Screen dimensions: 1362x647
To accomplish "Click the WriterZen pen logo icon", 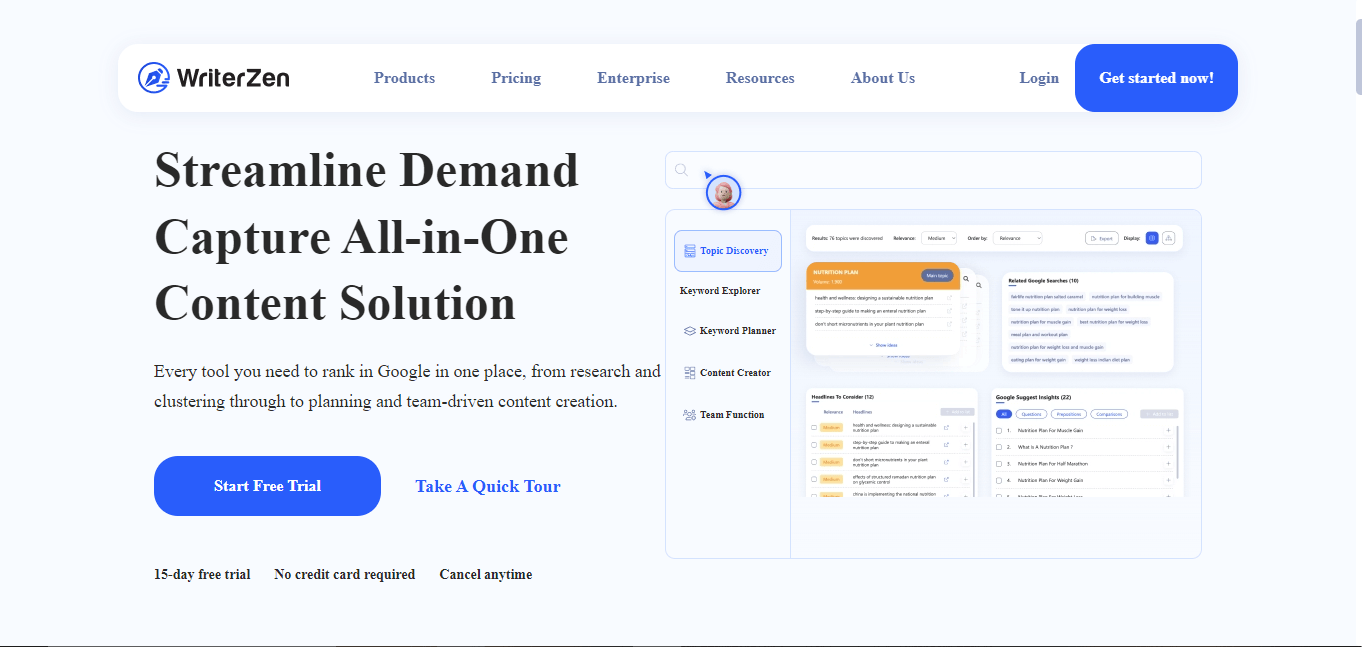I will click(x=154, y=78).
